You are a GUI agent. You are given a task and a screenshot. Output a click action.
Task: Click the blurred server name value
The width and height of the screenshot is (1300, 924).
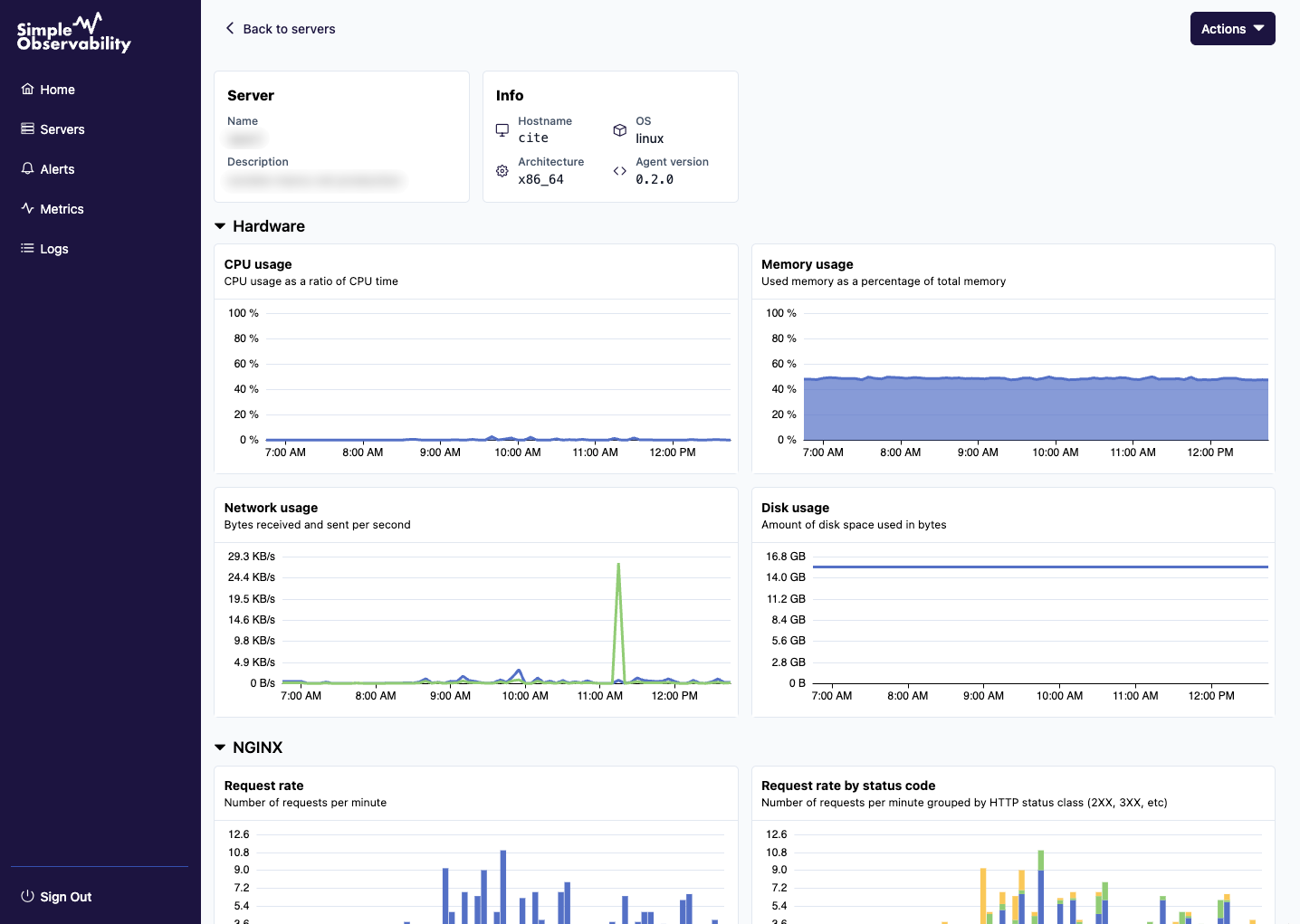pos(245,138)
